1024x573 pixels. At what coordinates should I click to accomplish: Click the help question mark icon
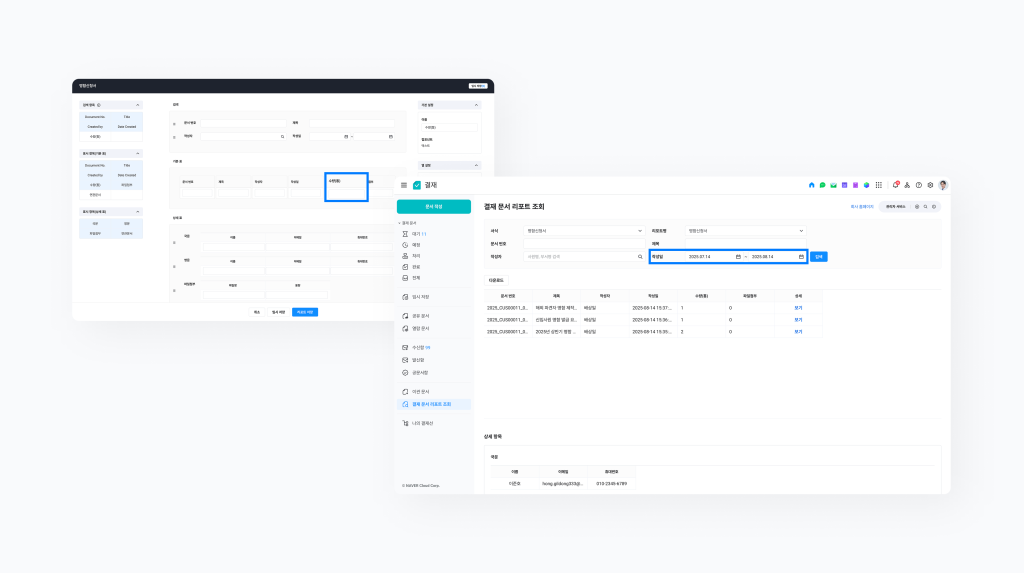918,185
